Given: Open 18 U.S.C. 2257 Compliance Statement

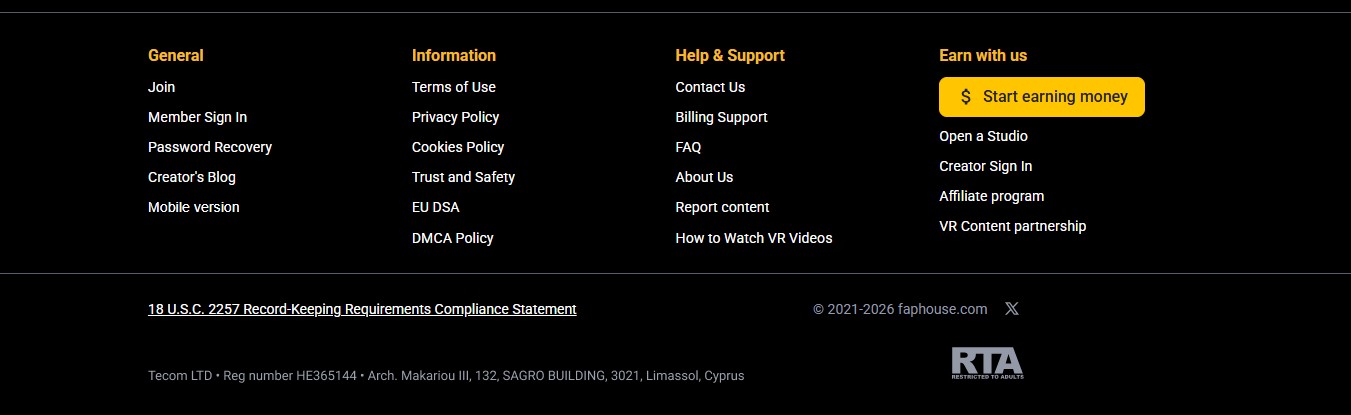Looking at the screenshot, I should (362, 309).
